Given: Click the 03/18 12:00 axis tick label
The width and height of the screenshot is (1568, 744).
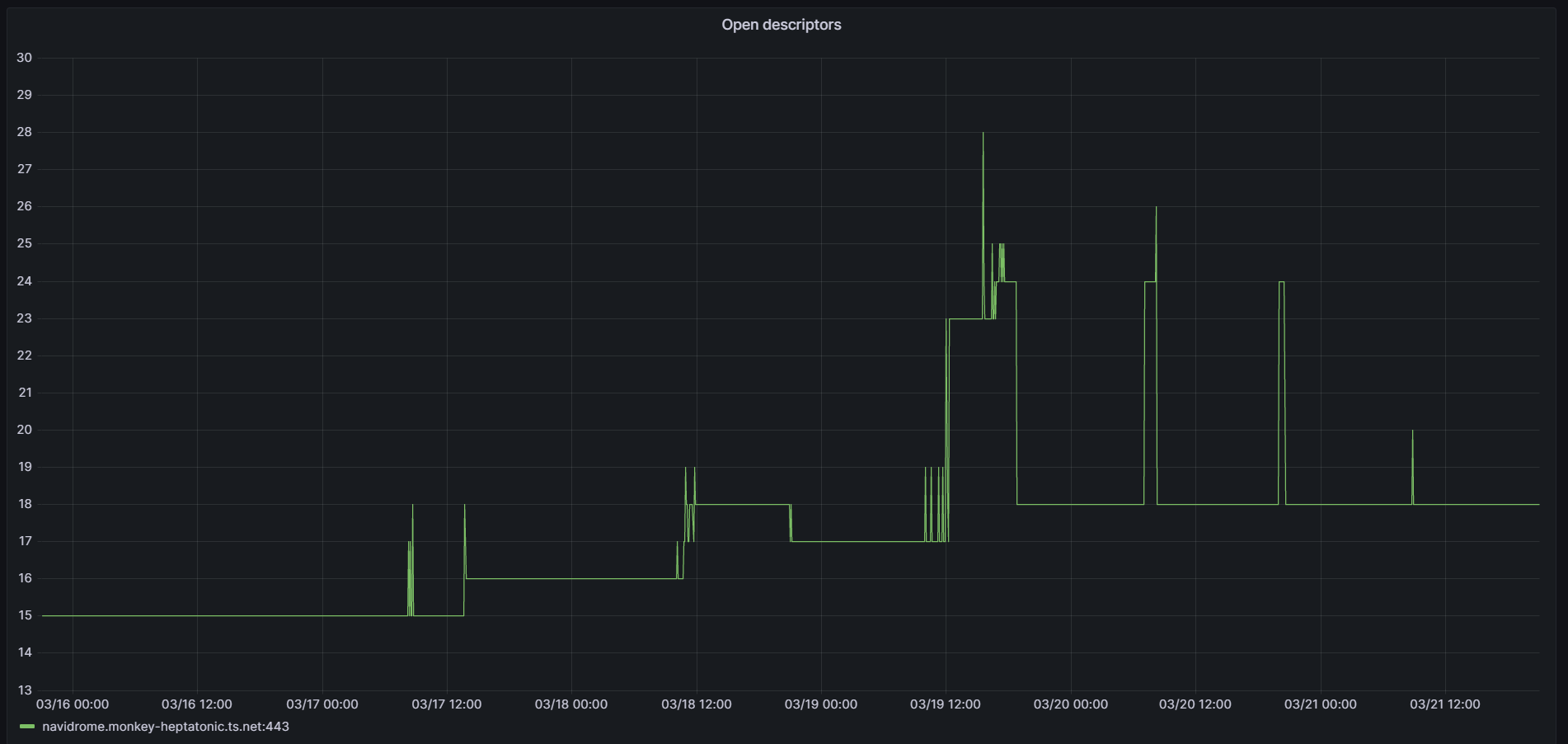Looking at the screenshot, I should (x=697, y=704).
